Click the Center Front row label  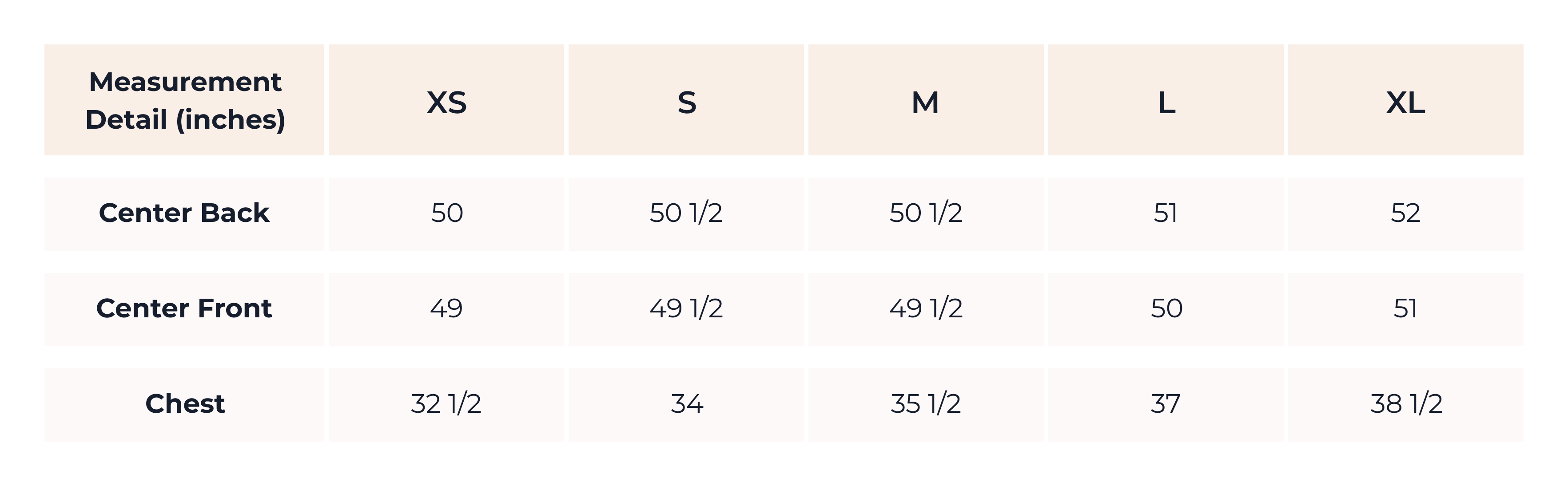184,309
